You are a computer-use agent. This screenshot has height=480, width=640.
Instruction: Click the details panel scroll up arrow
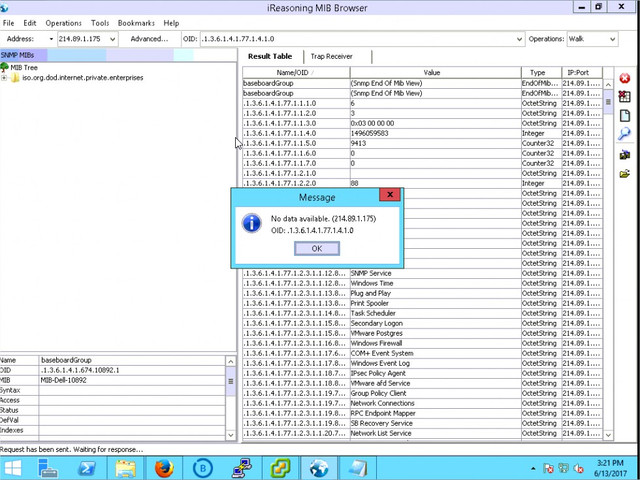point(231,361)
